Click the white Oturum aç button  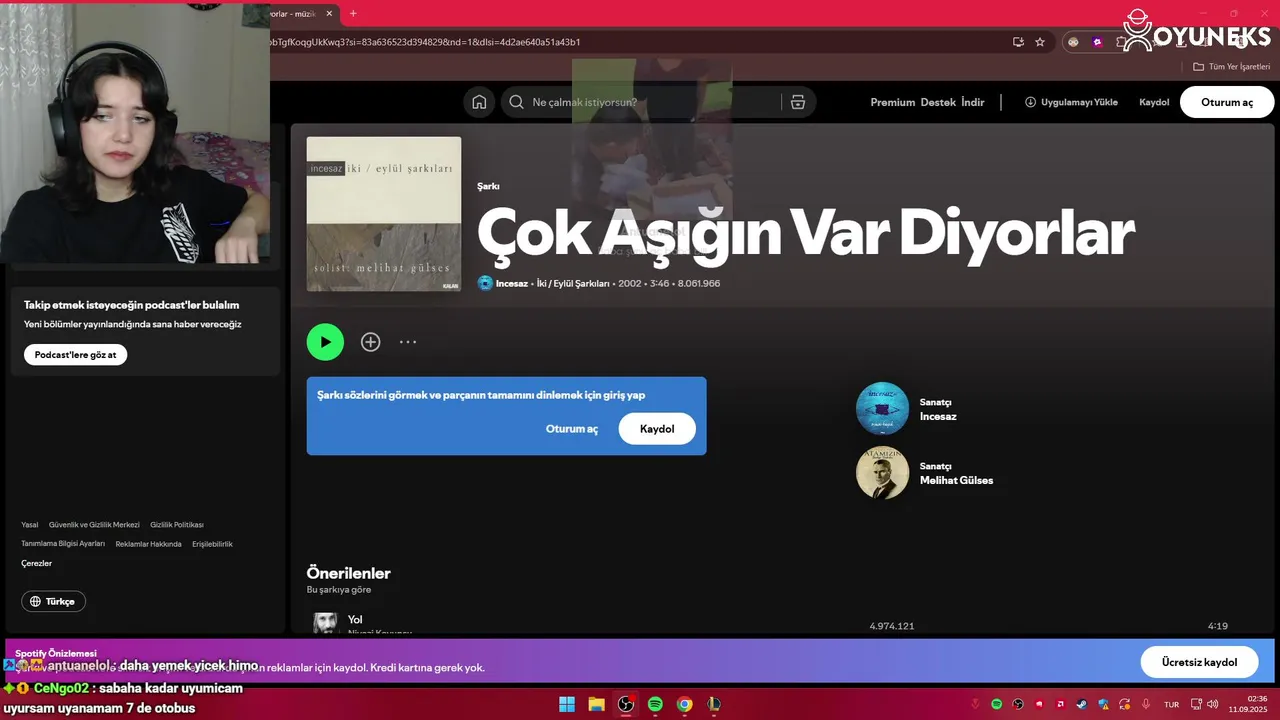click(x=1227, y=102)
